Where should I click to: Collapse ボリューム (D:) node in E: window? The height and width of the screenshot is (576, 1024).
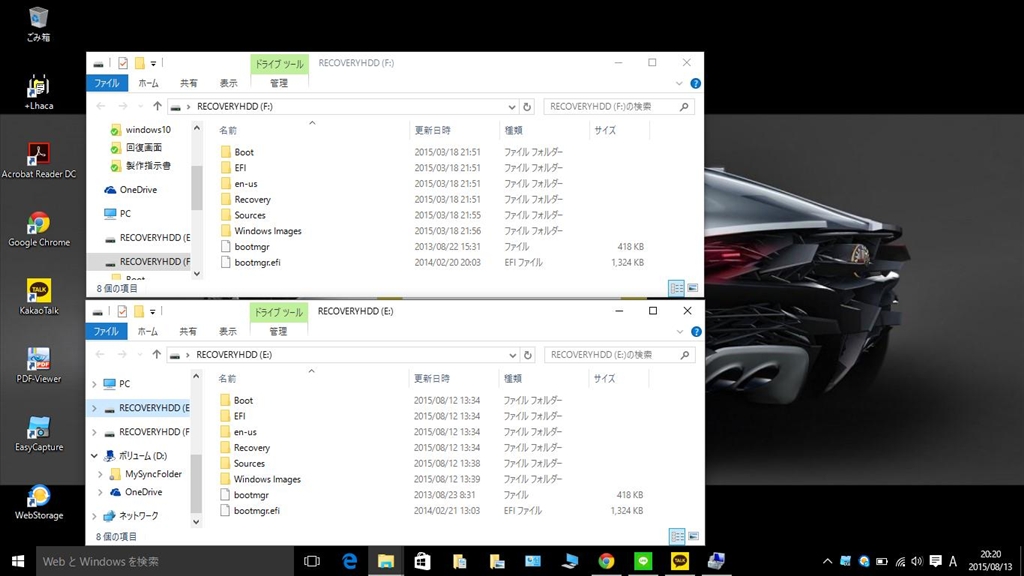(x=94, y=456)
